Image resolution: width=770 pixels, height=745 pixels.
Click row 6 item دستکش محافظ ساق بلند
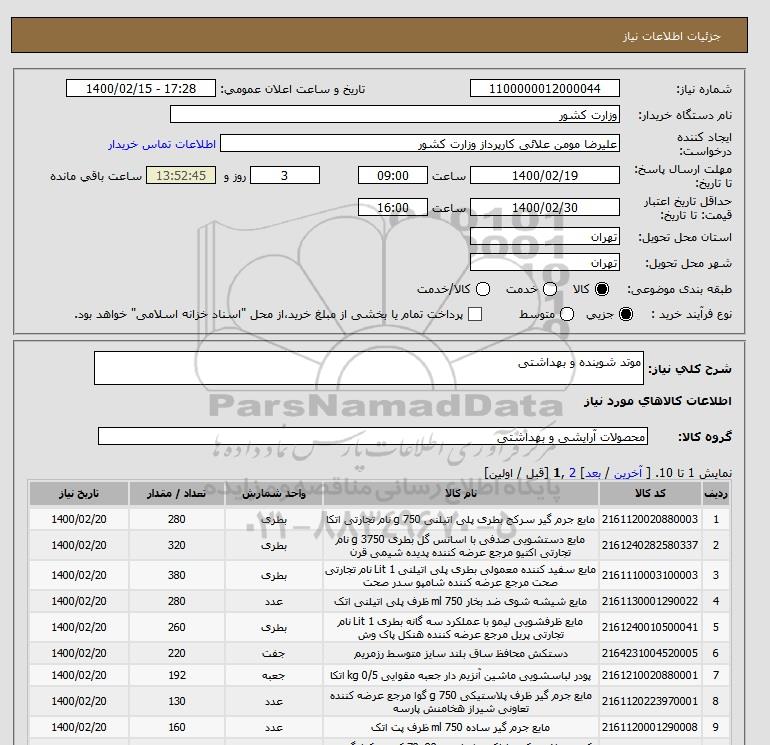pyautogui.click(x=461, y=654)
